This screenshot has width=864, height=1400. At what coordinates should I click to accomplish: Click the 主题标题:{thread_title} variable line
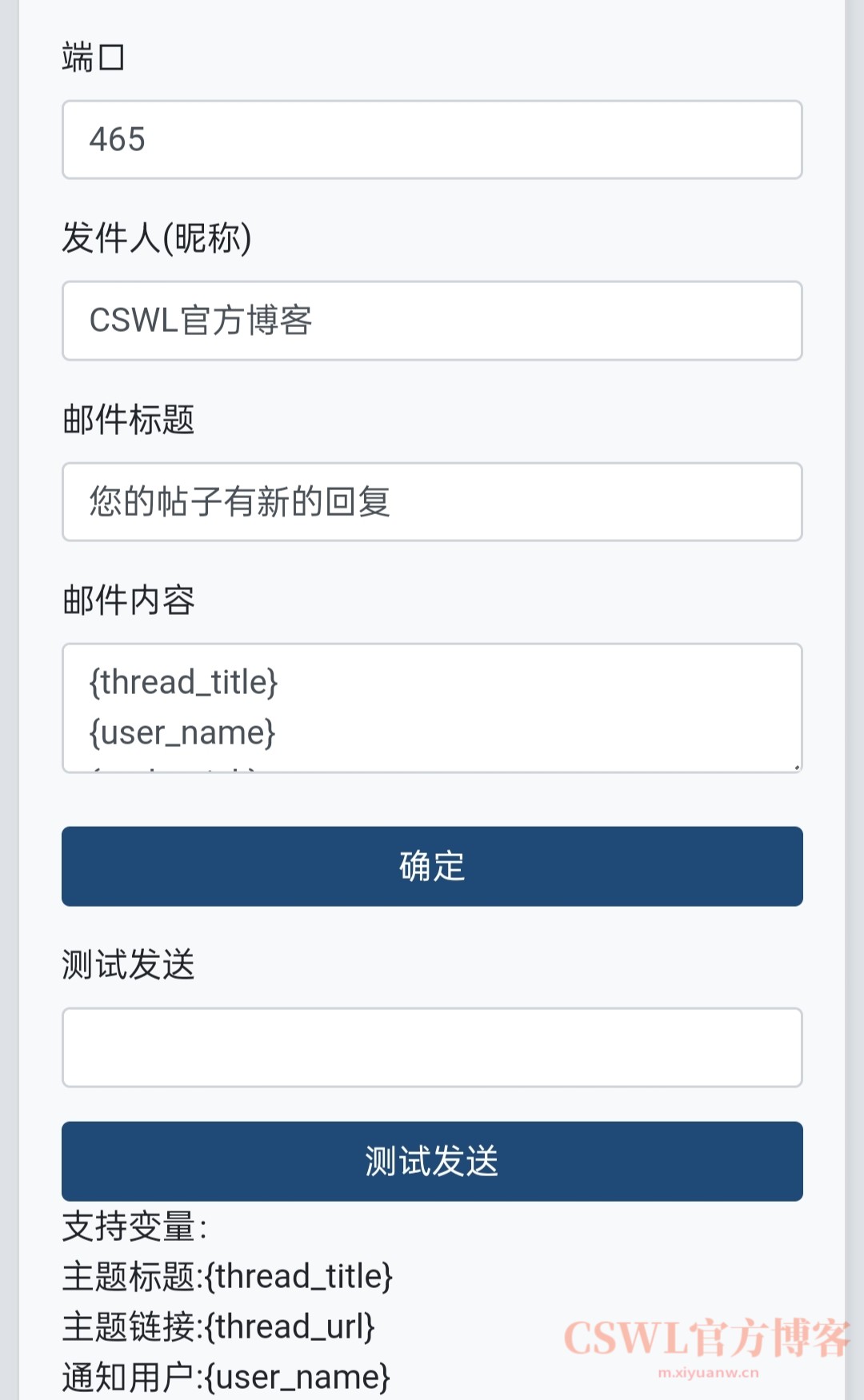click(x=228, y=1277)
